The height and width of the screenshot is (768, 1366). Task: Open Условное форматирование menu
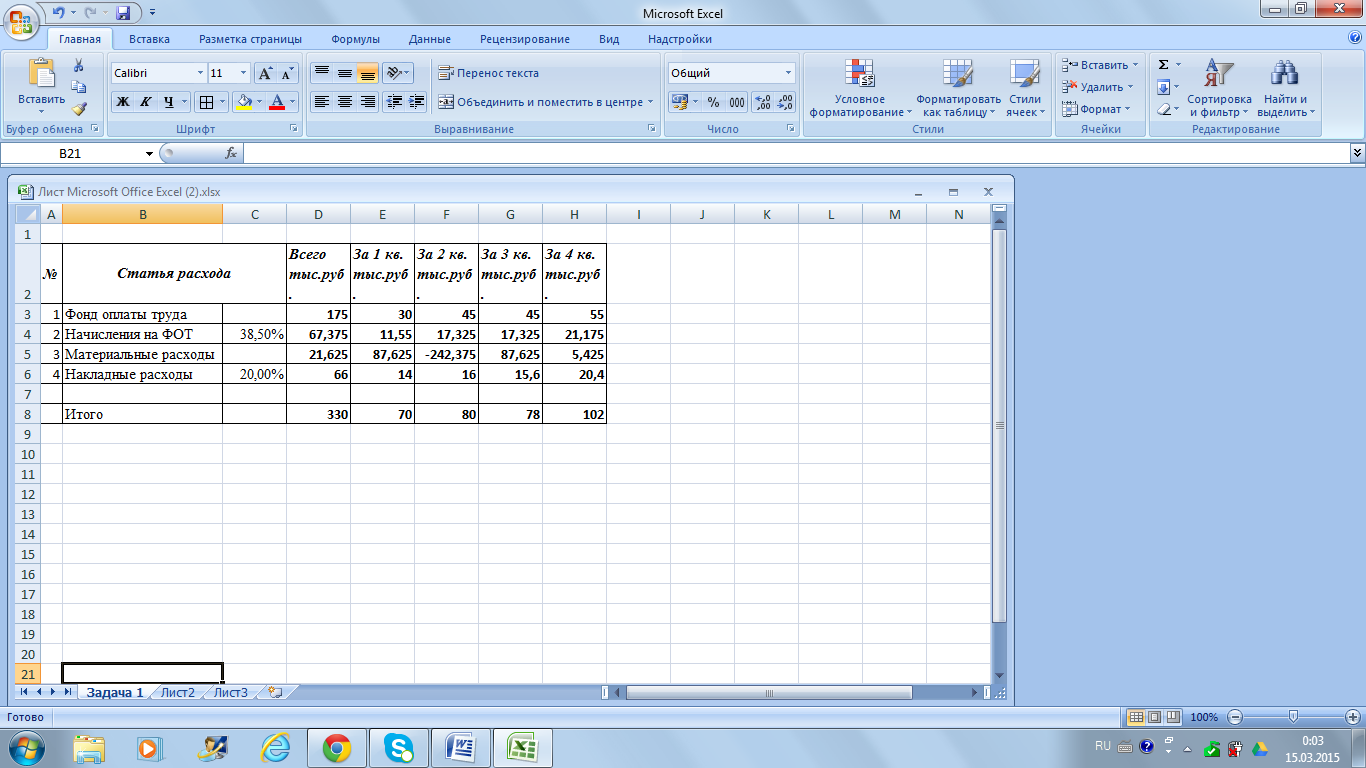coord(860,88)
